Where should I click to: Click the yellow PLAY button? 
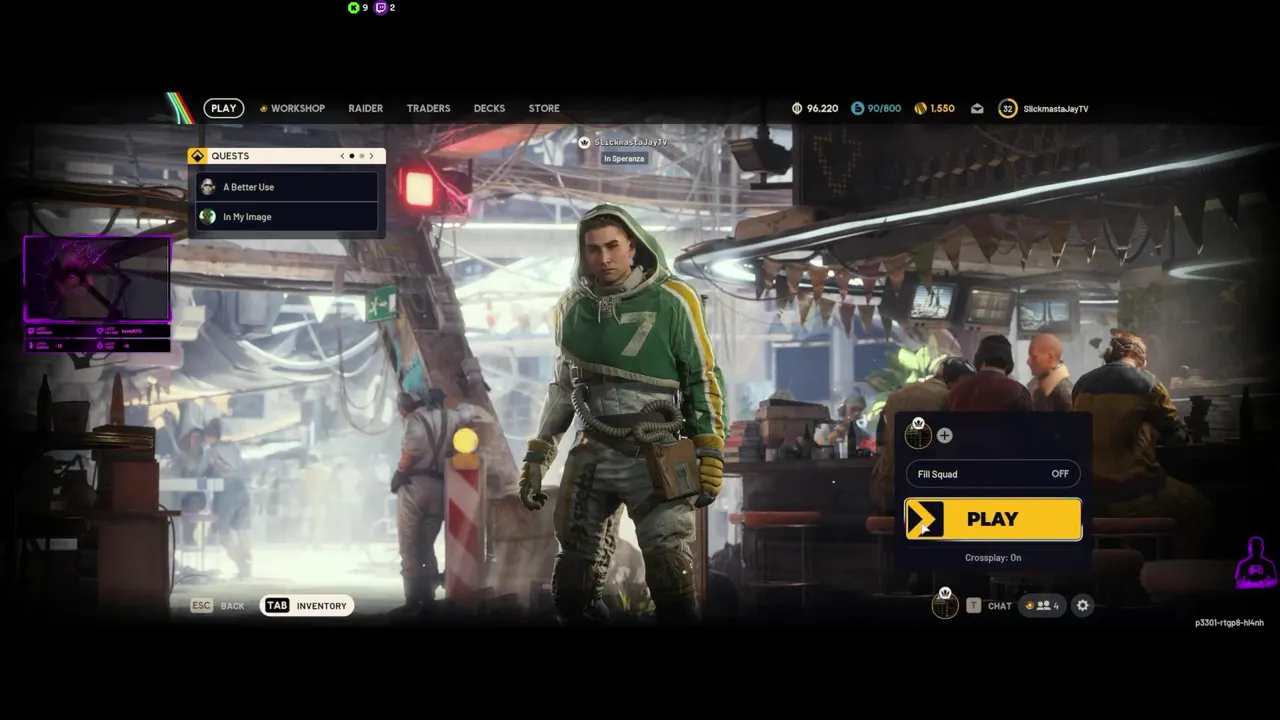(x=993, y=519)
